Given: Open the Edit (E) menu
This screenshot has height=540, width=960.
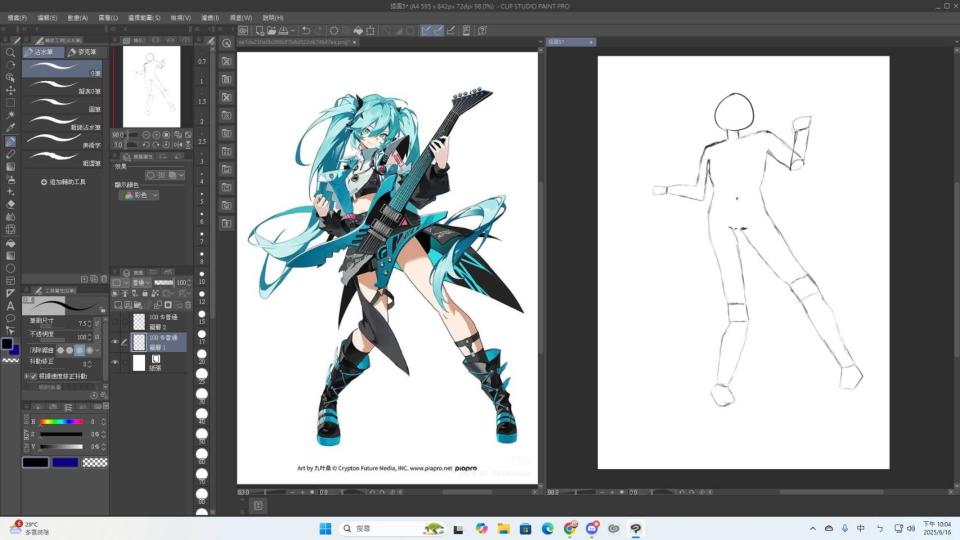Looking at the screenshot, I should (47, 18).
